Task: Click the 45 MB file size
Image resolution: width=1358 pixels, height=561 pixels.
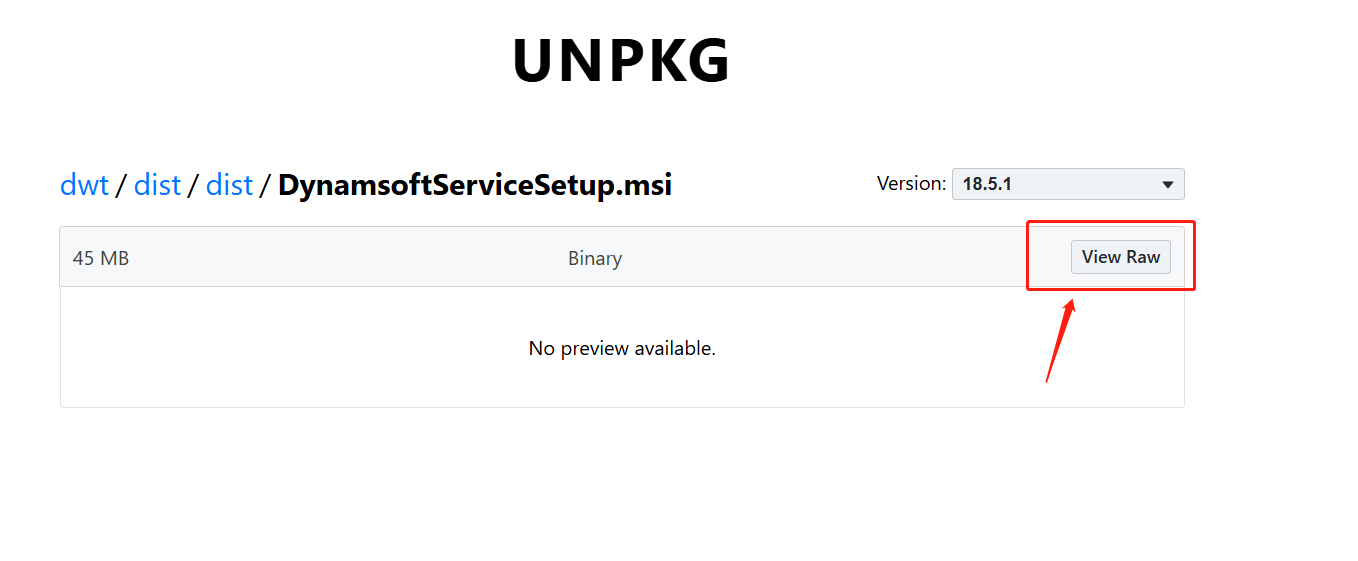Action: tap(101, 258)
